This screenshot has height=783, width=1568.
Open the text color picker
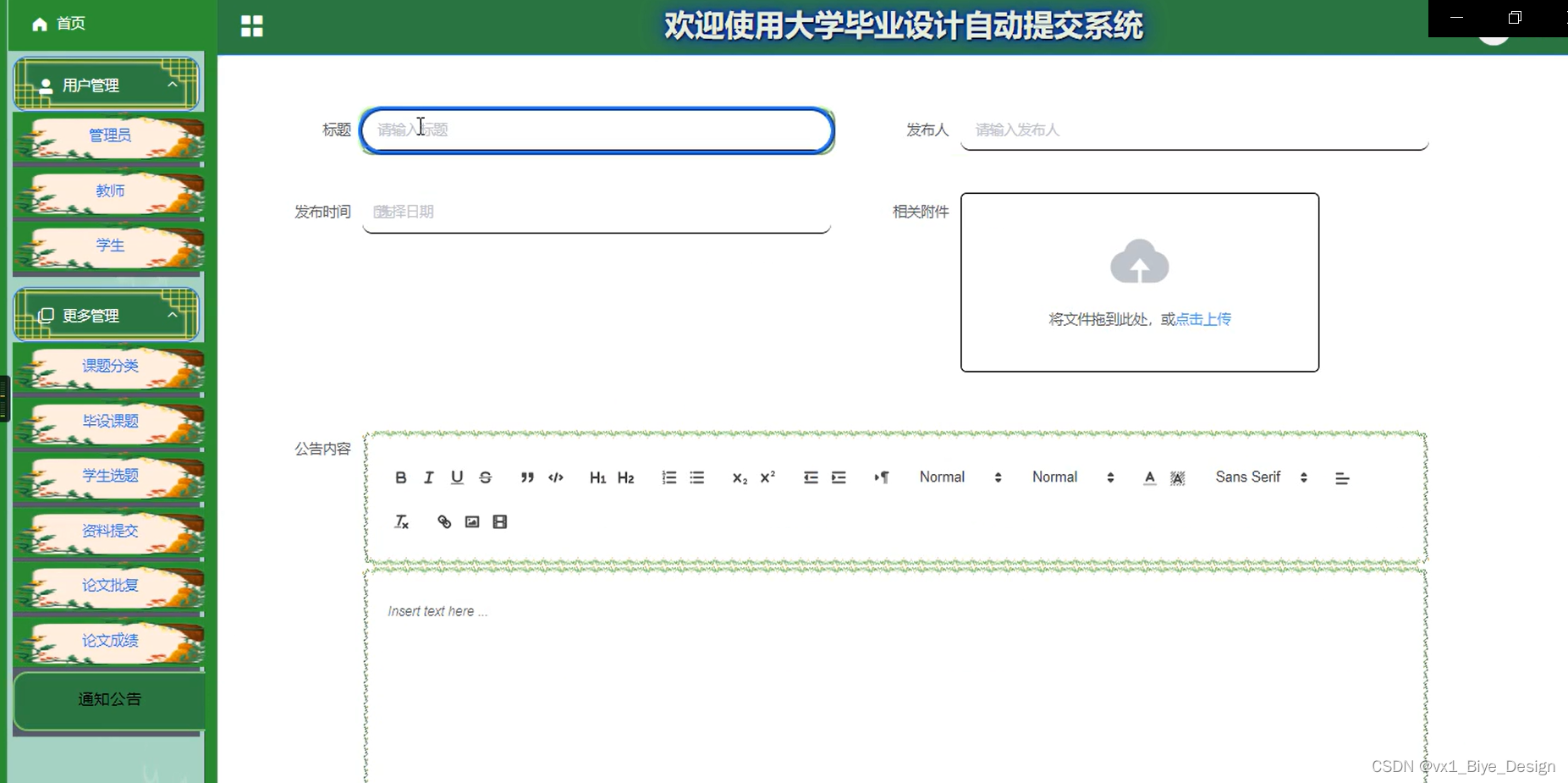tap(1149, 477)
